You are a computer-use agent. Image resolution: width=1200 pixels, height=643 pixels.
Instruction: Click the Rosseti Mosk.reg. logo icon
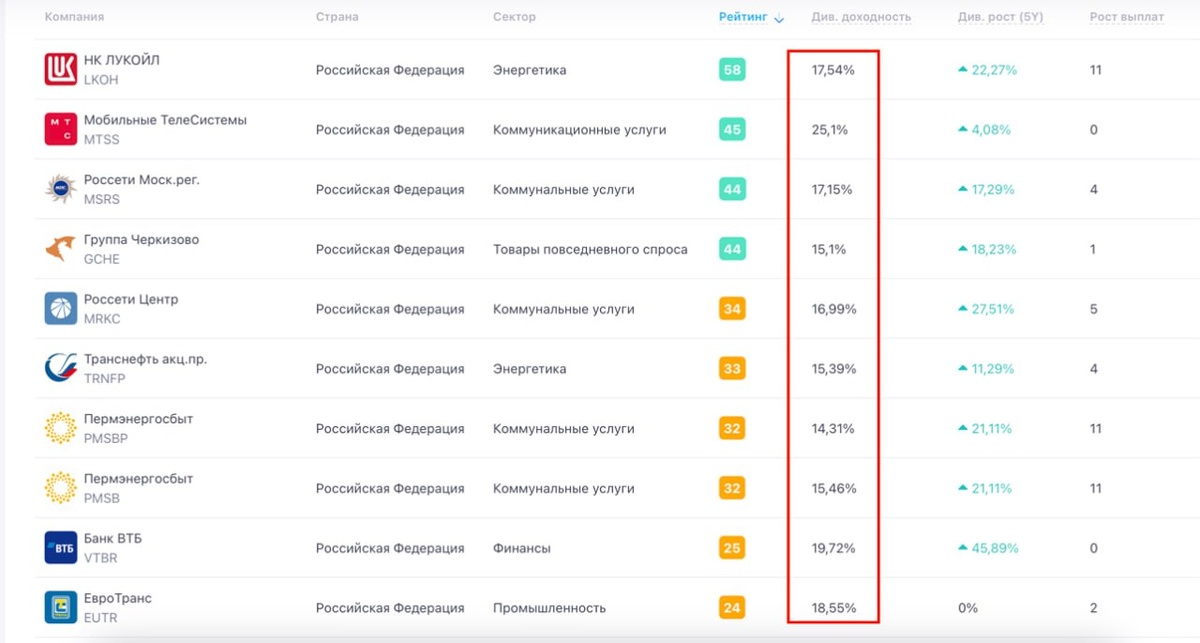(60, 189)
